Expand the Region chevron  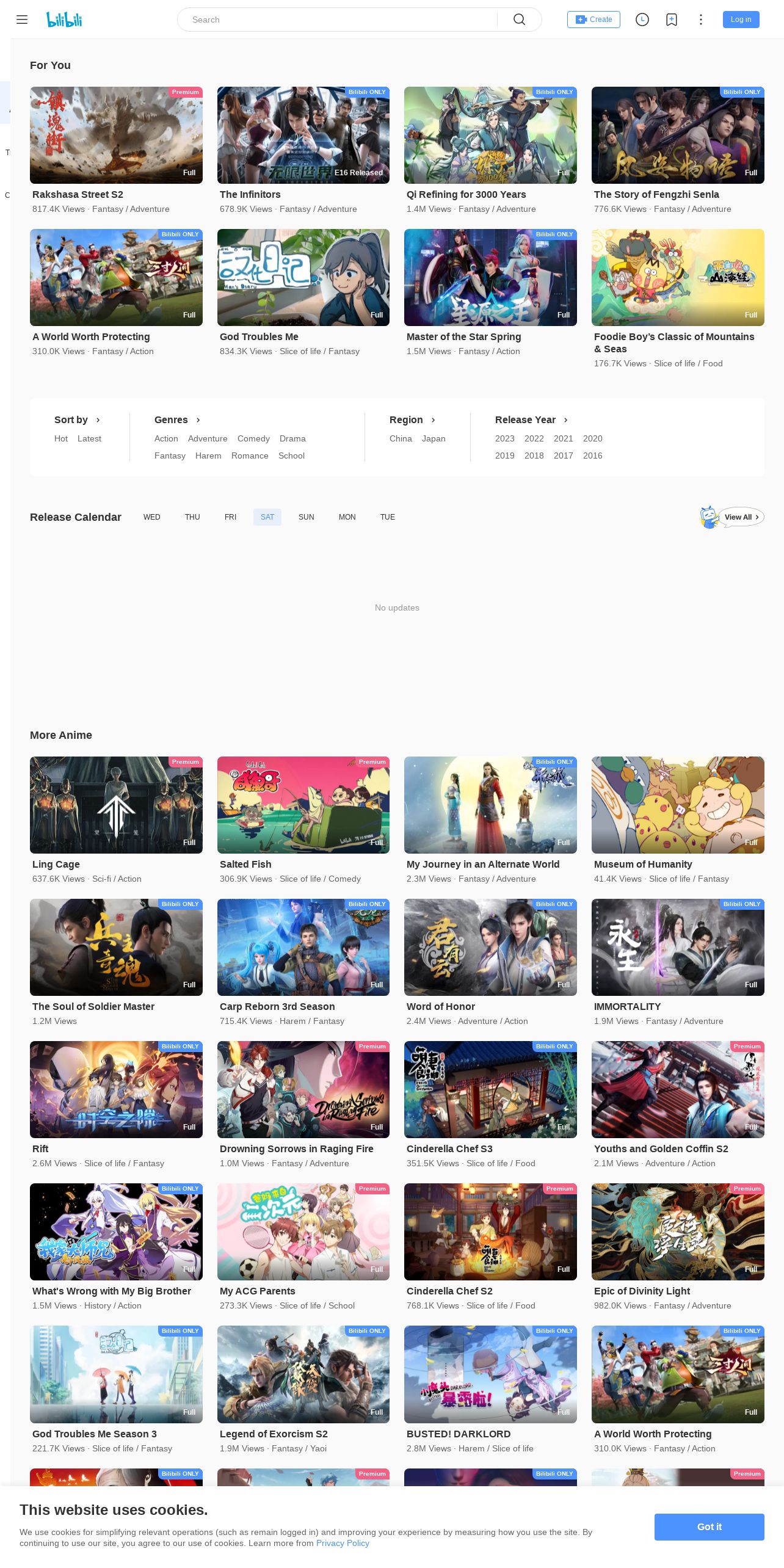pos(434,420)
